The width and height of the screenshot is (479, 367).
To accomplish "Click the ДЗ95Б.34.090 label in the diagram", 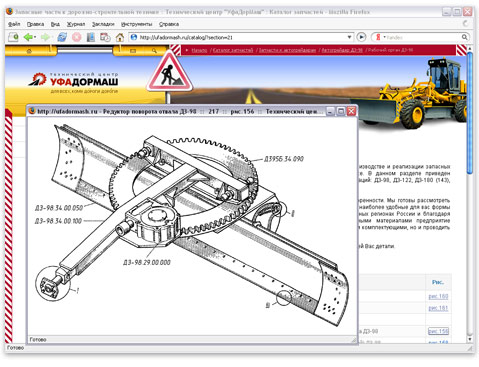I will click(284, 159).
